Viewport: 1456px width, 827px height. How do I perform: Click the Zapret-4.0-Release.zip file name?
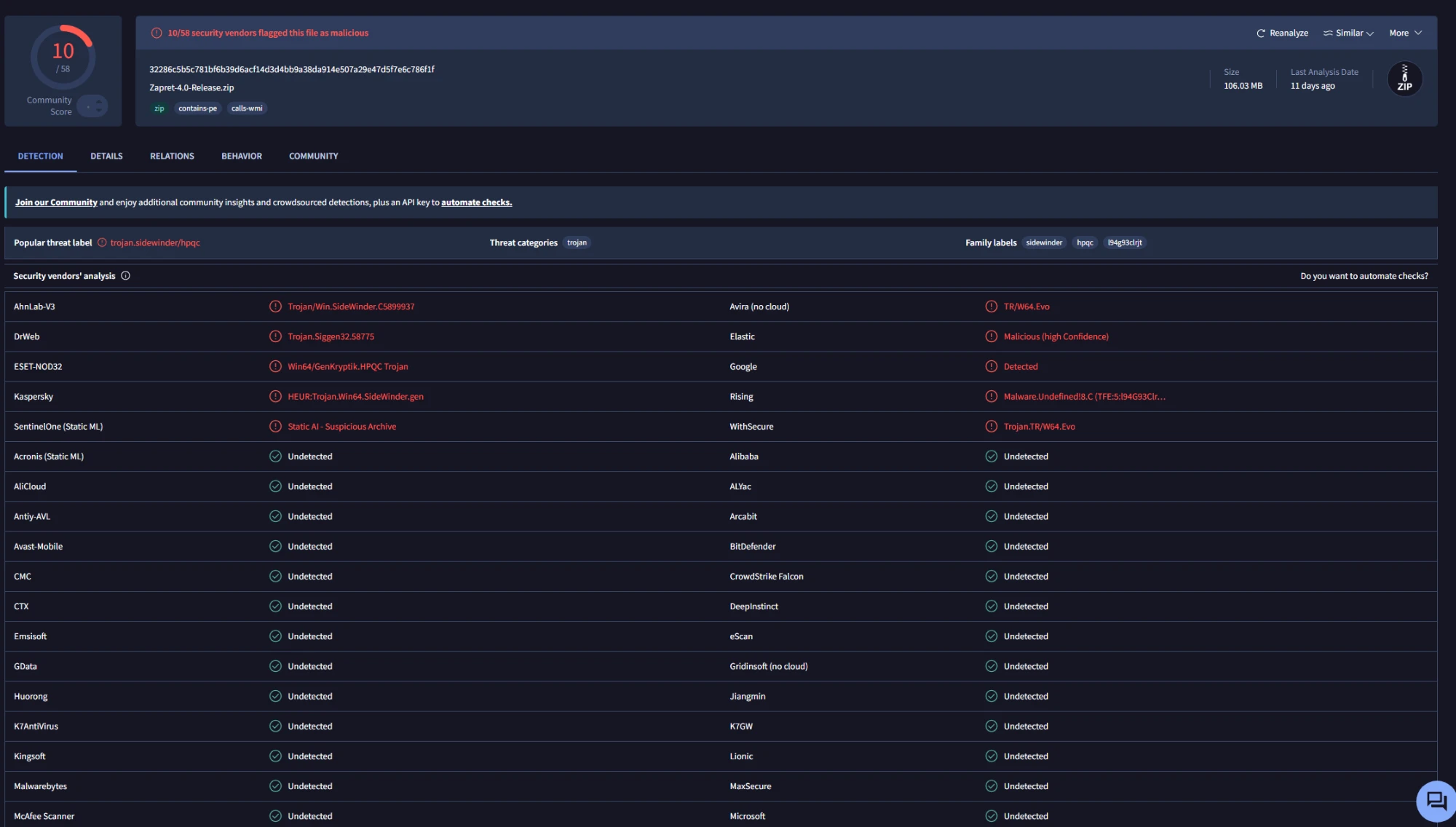click(x=191, y=87)
